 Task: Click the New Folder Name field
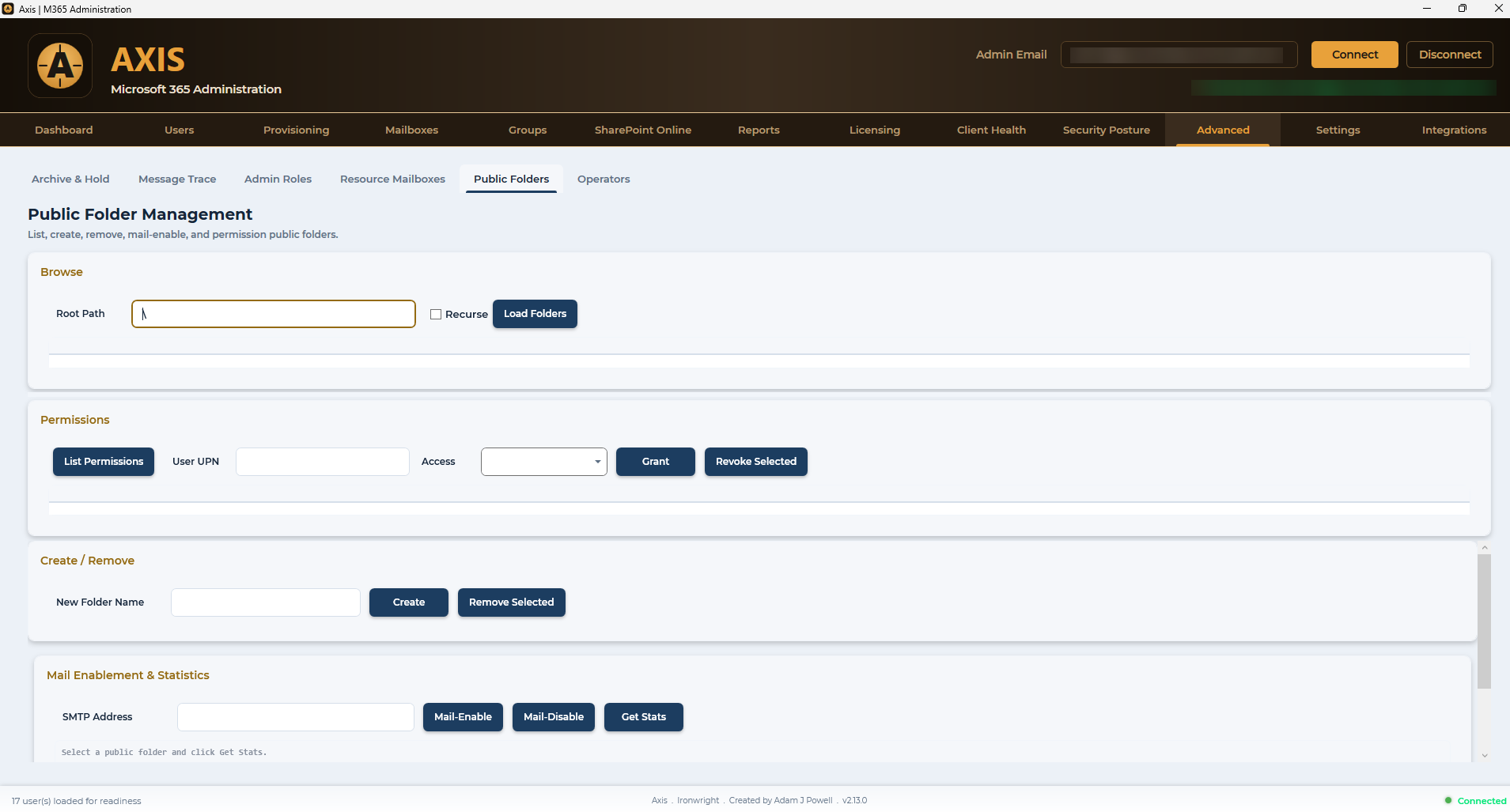pos(266,602)
